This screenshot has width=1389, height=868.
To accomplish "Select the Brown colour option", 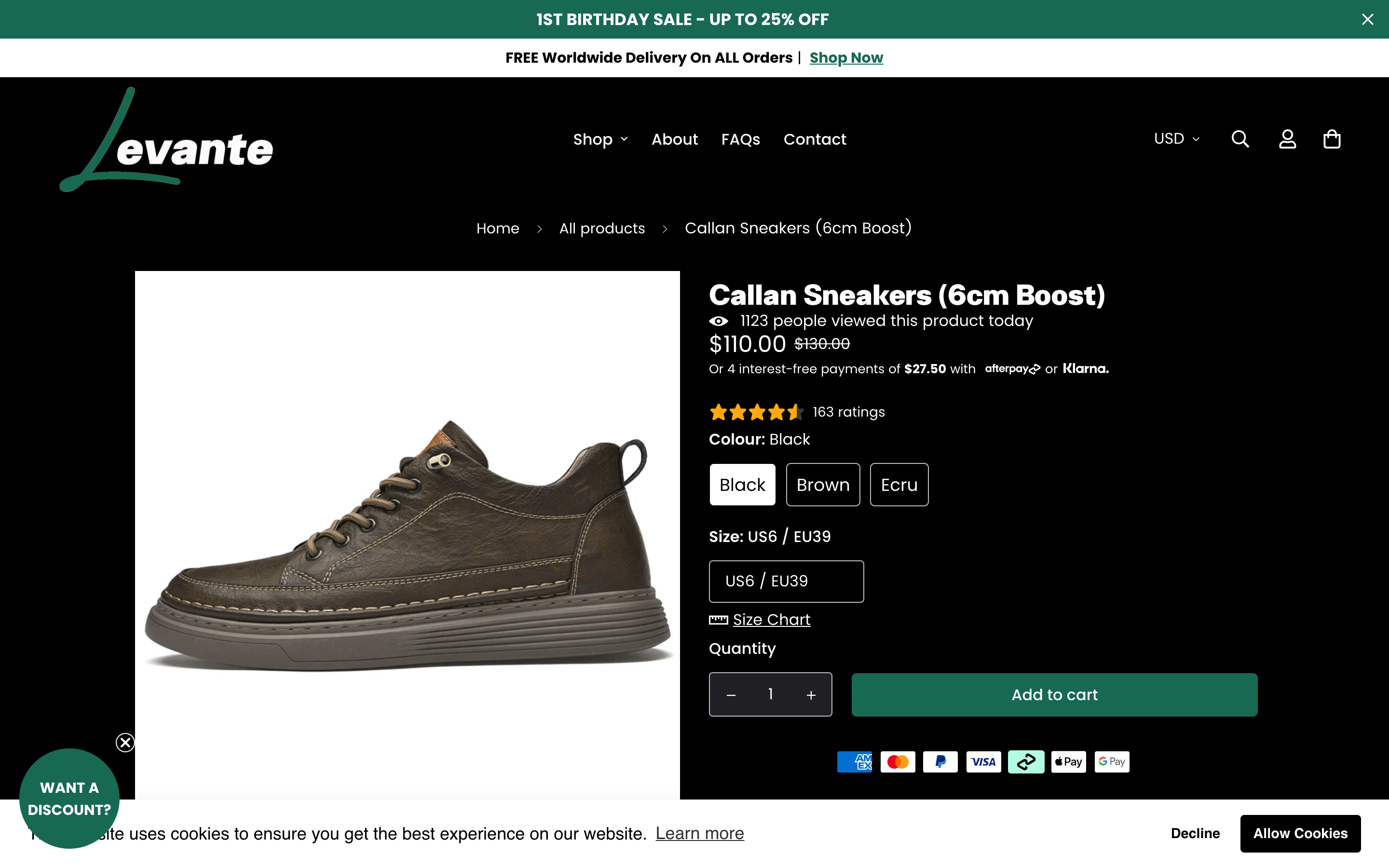I will (822, 485).
